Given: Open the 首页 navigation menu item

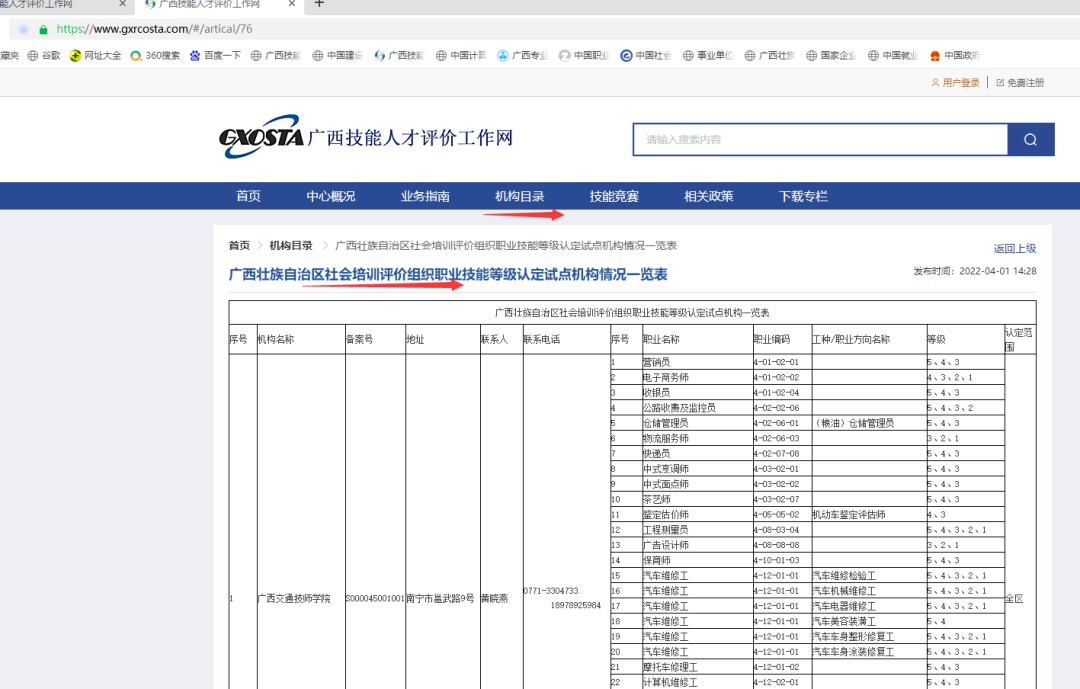Looking at the screenshot, I should click(x=248, y=196).
